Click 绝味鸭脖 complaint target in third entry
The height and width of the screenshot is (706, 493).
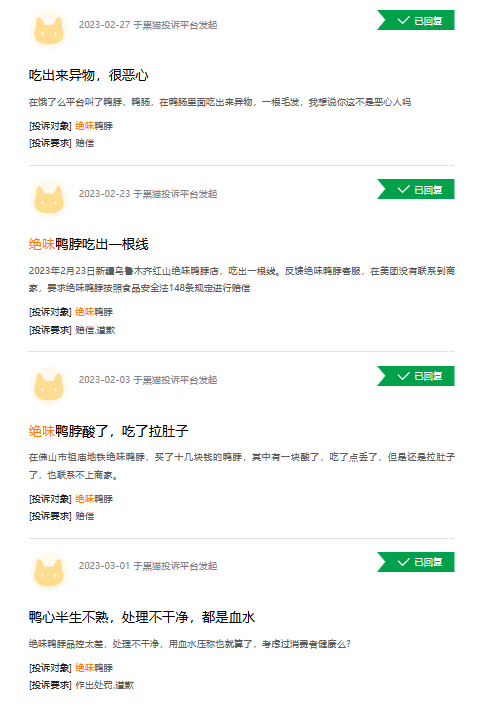coord(94,499)
